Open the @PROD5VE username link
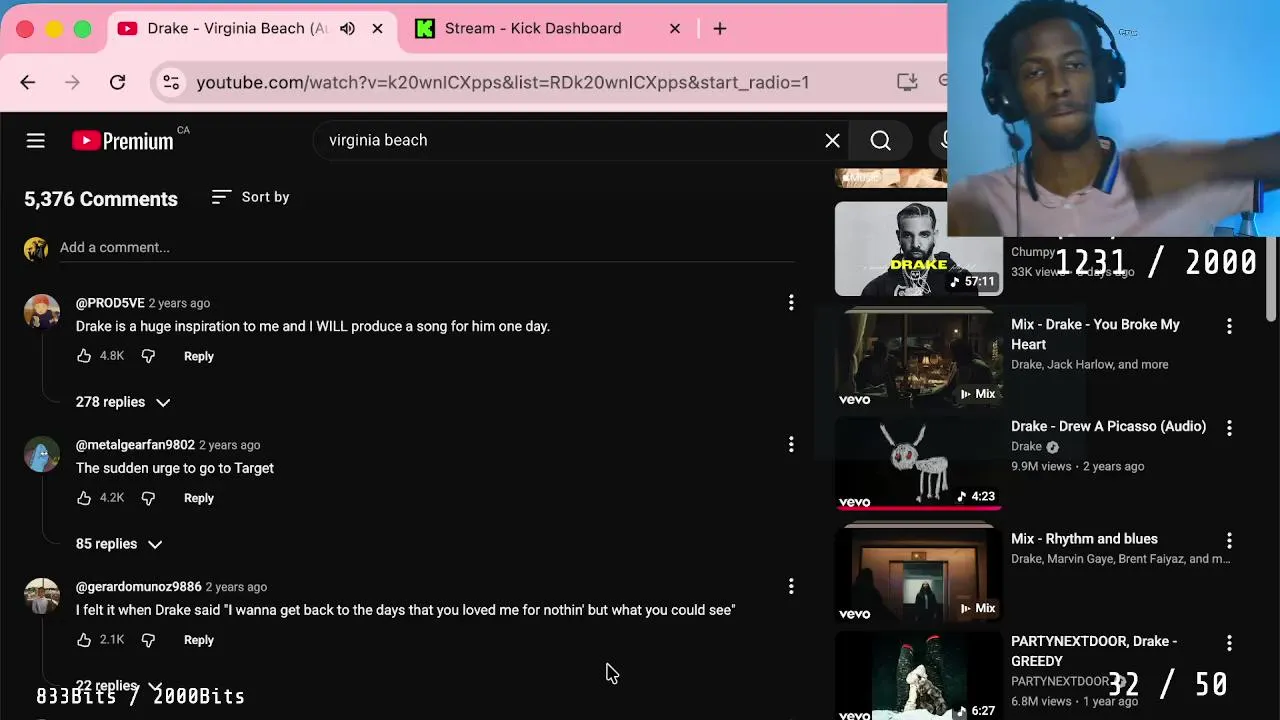 tap(110, 303)
